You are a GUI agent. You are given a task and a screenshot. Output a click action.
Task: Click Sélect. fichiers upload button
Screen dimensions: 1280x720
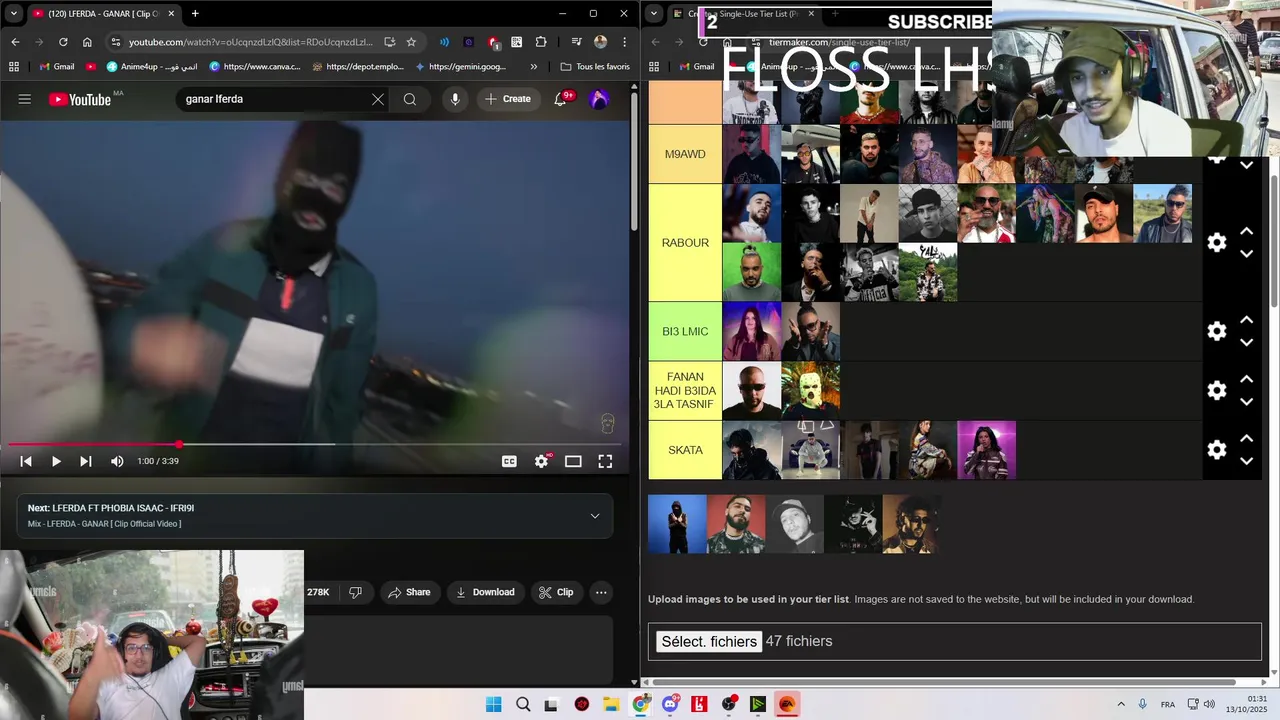[709, 641]
